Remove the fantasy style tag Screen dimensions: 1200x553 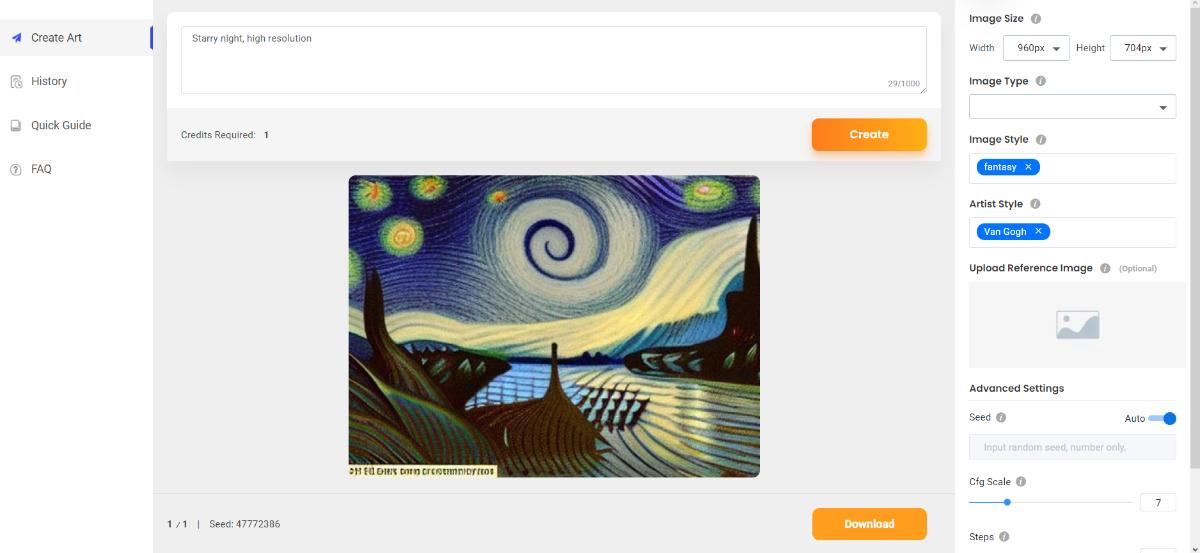point(1028,167)
